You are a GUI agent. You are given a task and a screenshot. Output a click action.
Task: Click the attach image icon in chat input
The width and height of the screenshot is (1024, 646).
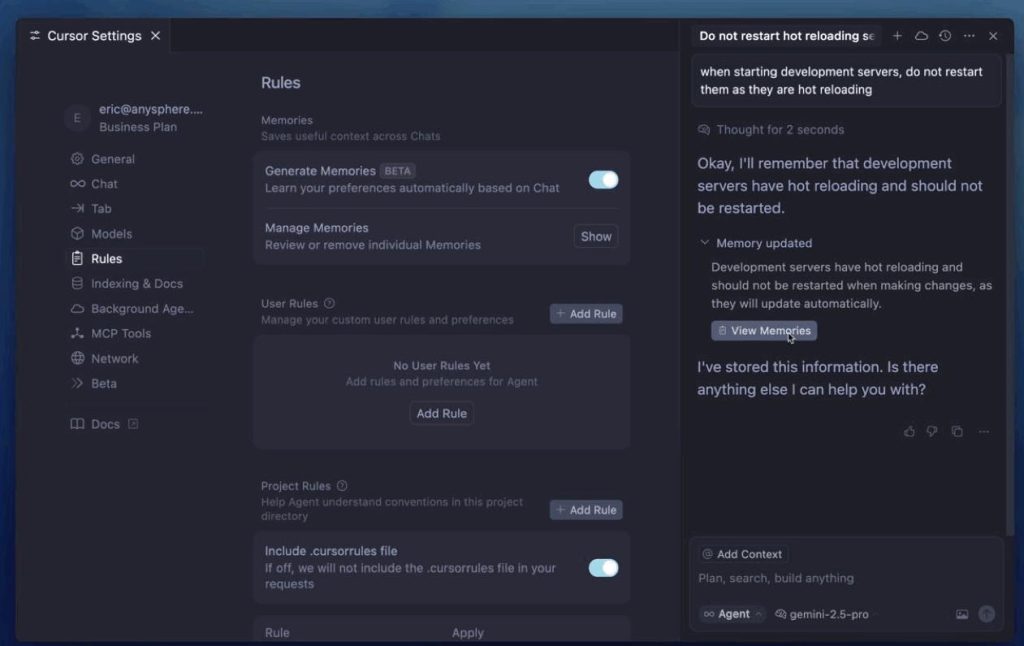962,614
